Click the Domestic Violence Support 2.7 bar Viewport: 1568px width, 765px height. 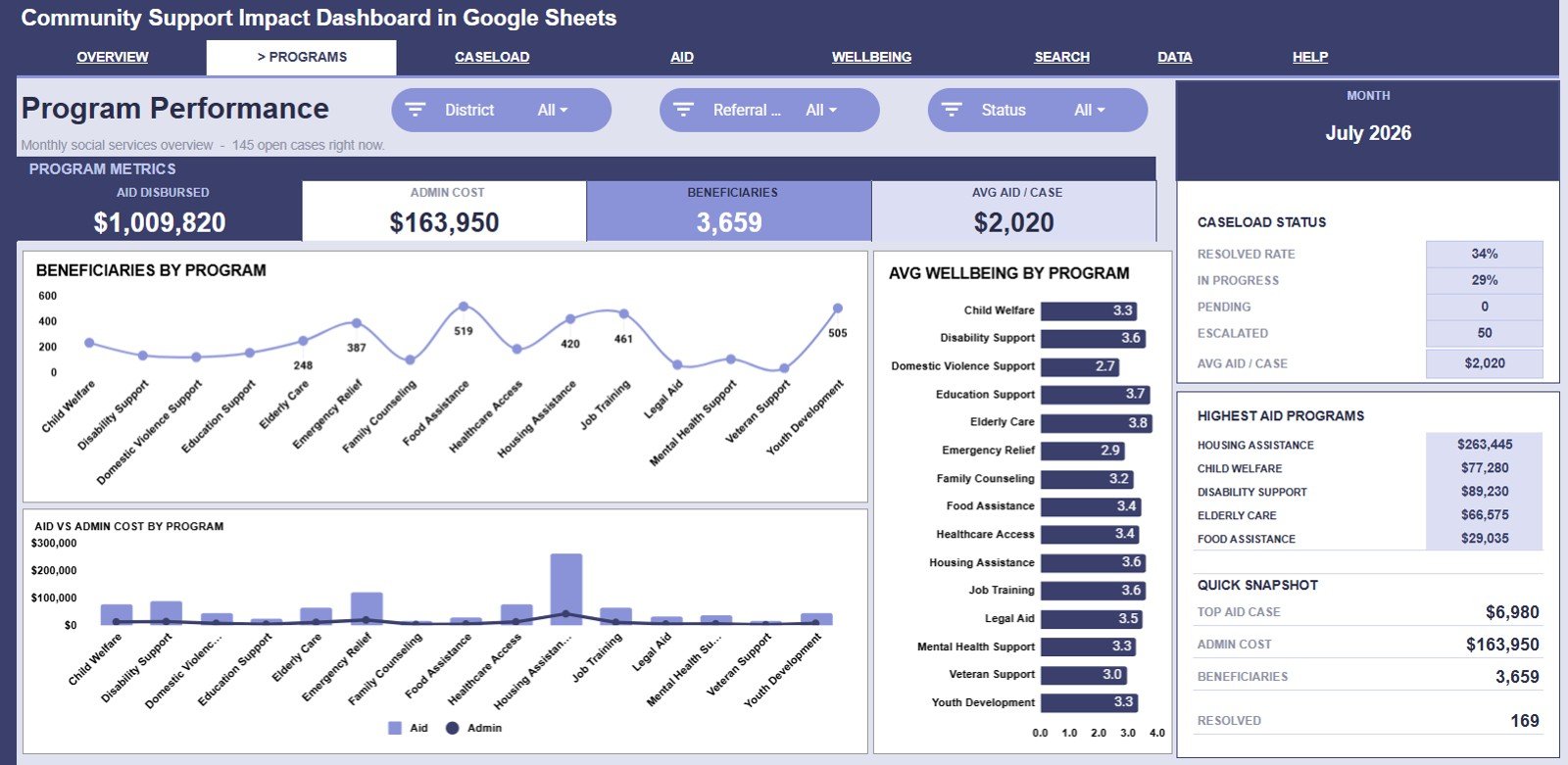1080,366
